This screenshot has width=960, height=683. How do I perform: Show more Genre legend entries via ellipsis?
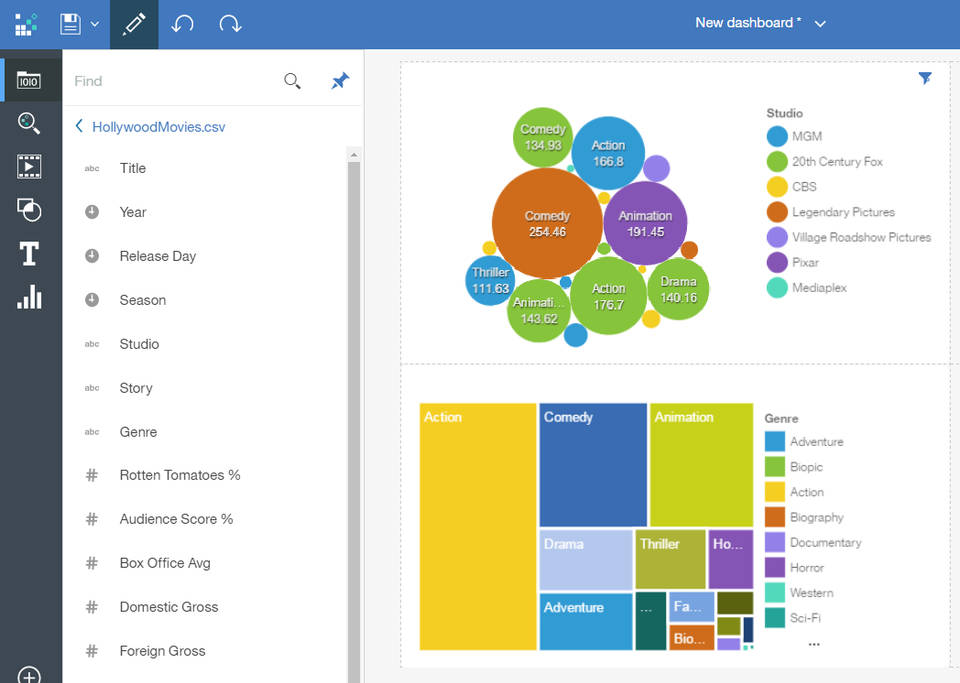pos(813,644)
